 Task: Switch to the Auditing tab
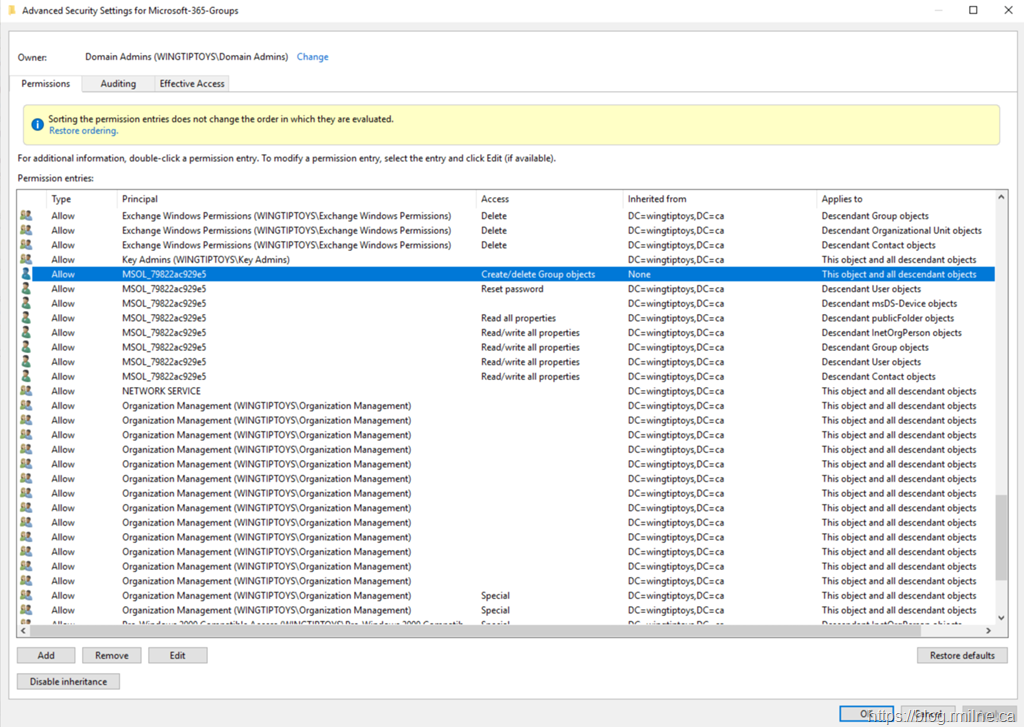(118, 84)
